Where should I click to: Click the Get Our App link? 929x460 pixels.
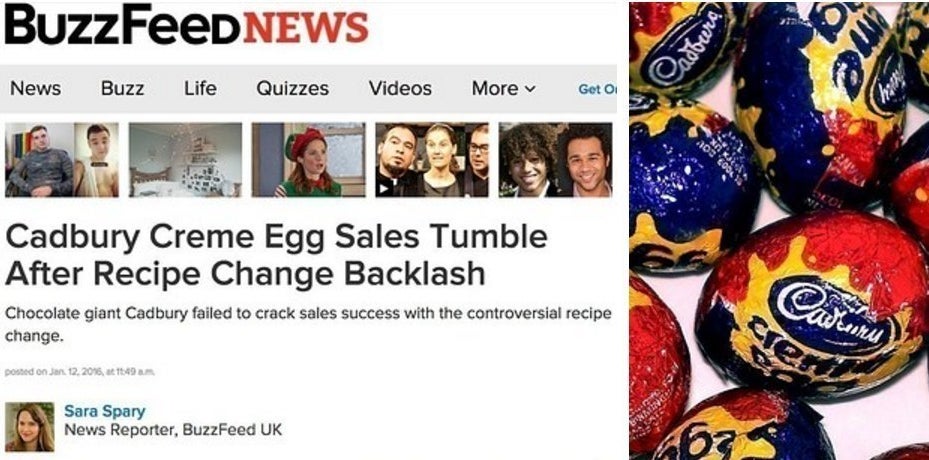coord(597,90)
